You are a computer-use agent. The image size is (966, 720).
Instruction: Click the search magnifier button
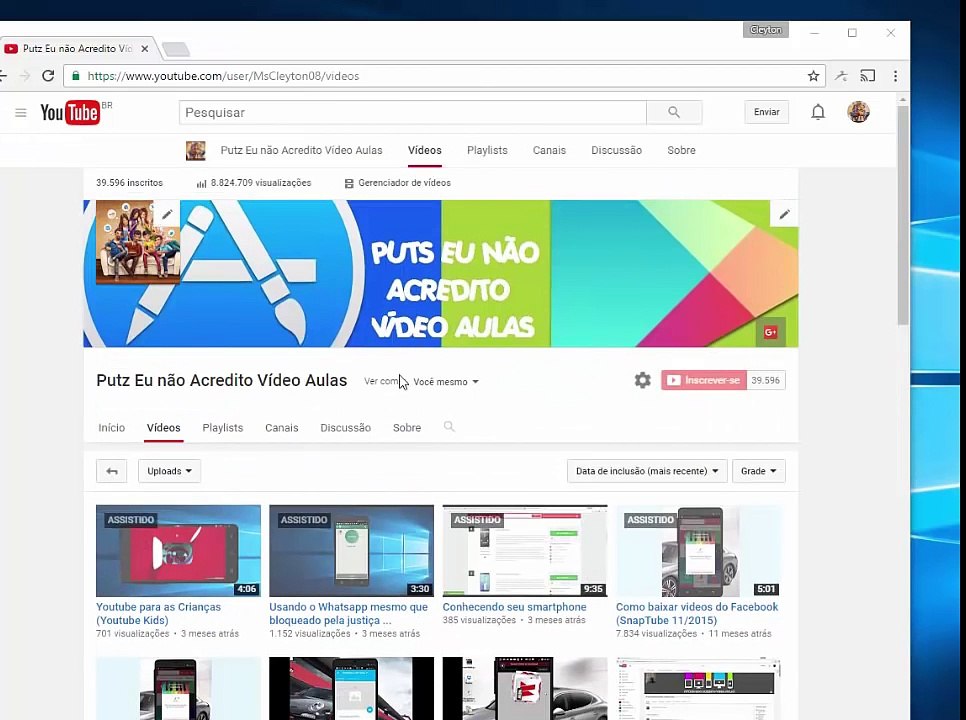pyautogui.click(x=674, y=112)
